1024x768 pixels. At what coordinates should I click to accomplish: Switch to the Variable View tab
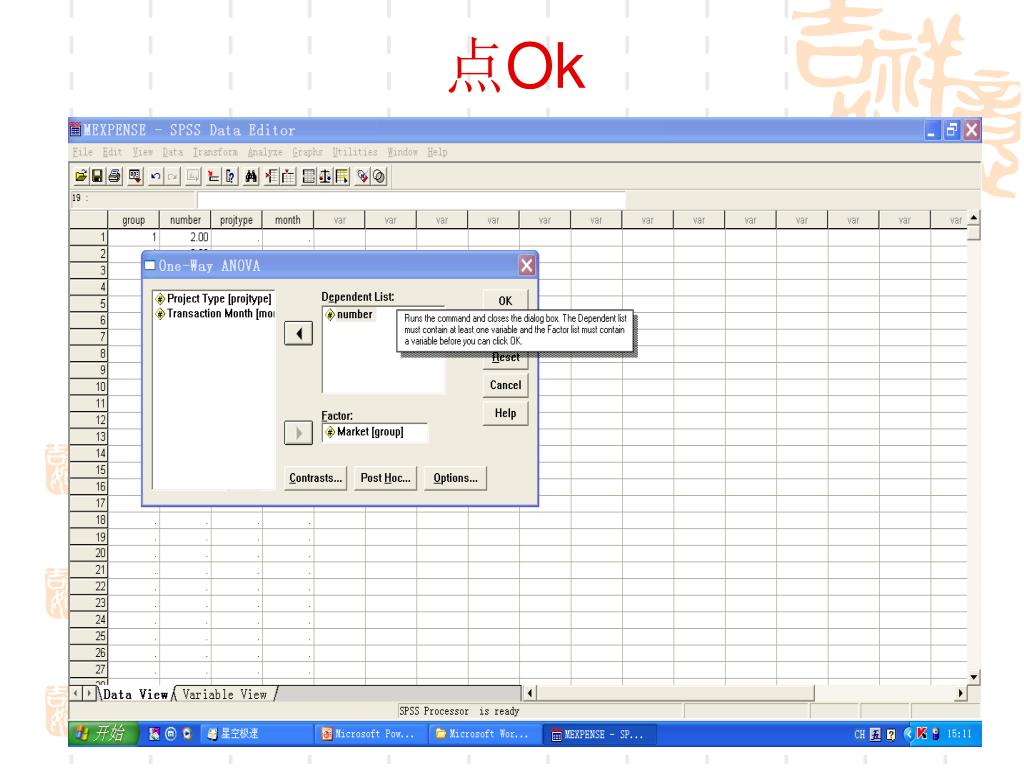[225, 694]
